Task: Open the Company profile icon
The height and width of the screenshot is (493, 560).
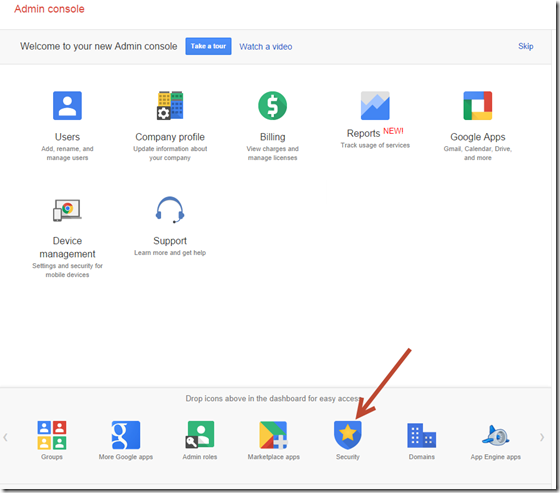Action: 170,105
